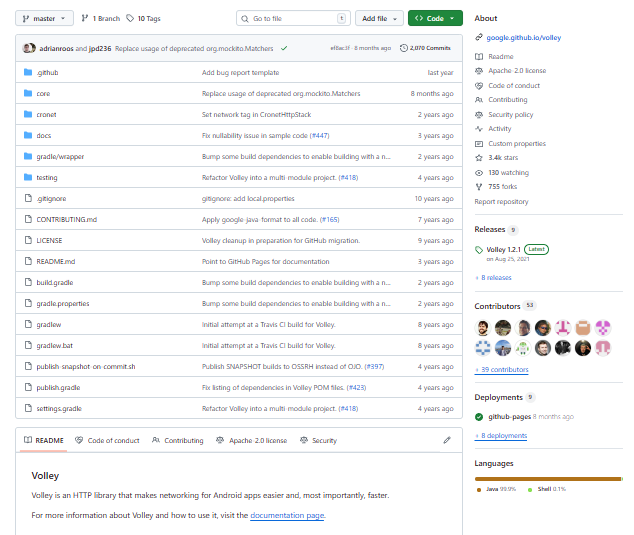View the commit status checkmark icon
This screenshot has width=634, height=535.
pos(284,48)
